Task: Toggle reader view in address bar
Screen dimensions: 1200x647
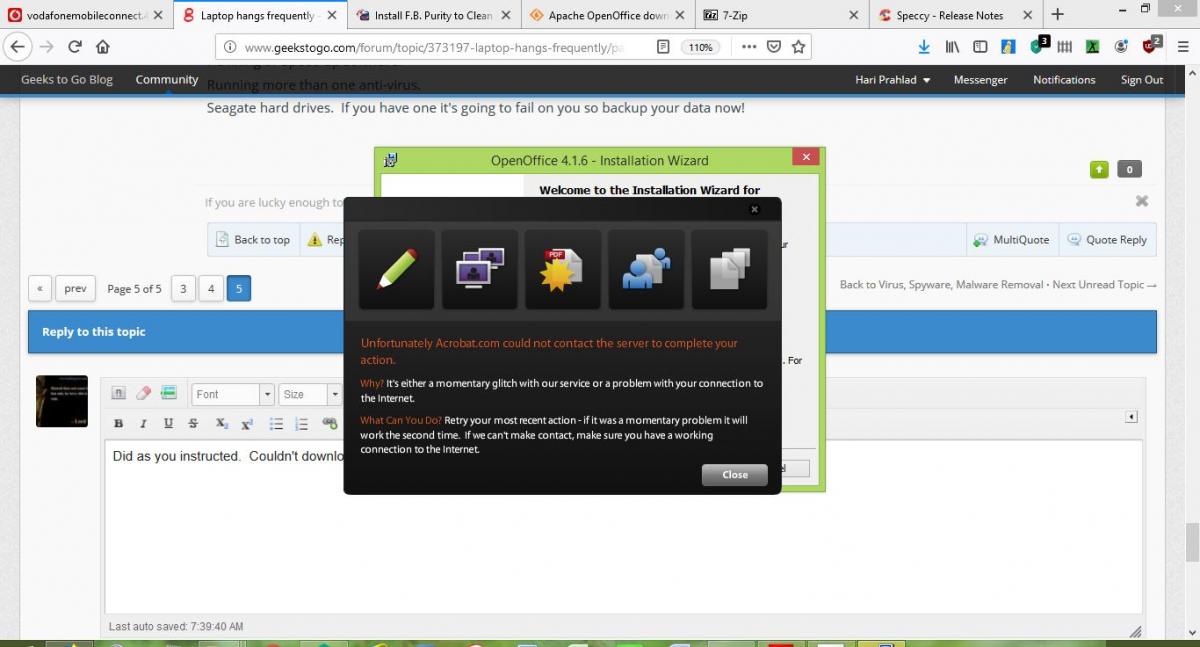Action: pyautogui.click(x=663, y=47)
